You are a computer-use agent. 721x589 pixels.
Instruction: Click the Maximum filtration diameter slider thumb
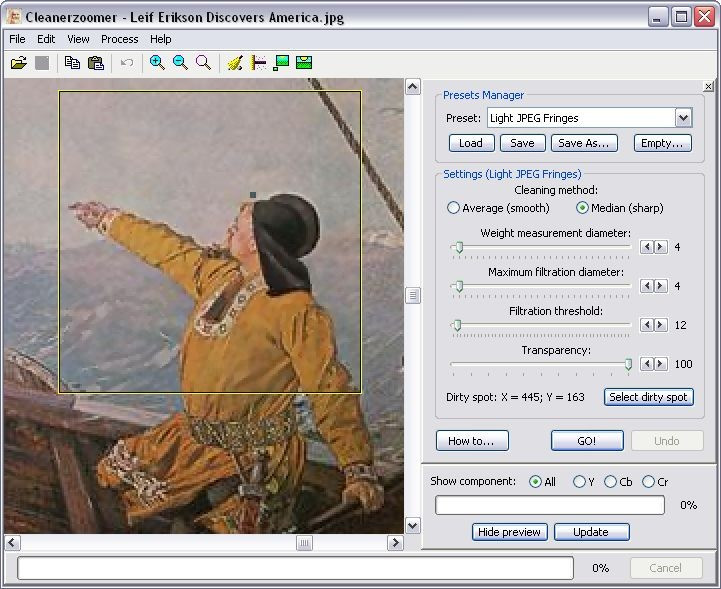pyautogui.click(x=459, y=286)
